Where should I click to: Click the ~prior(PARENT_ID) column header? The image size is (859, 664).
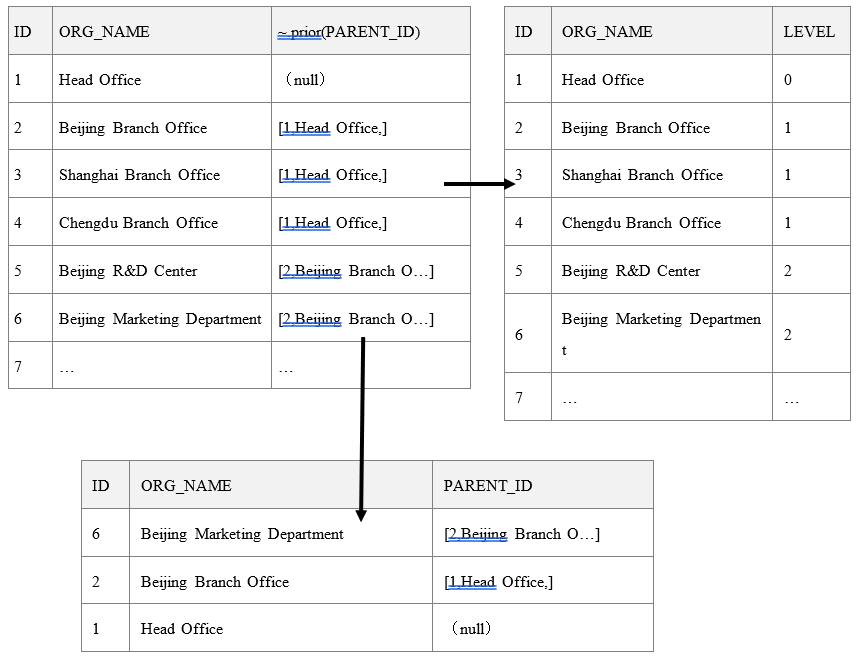point(348,32)
